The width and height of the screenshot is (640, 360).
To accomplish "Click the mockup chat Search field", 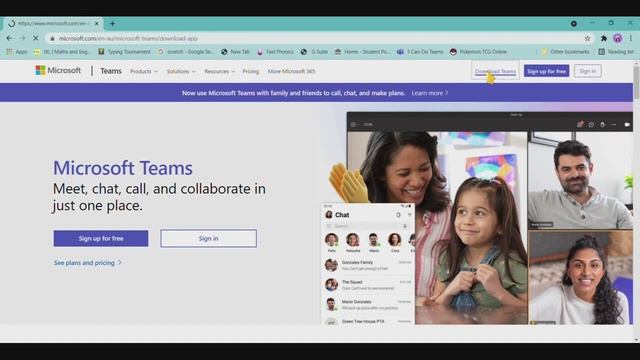I will point(367,226).
